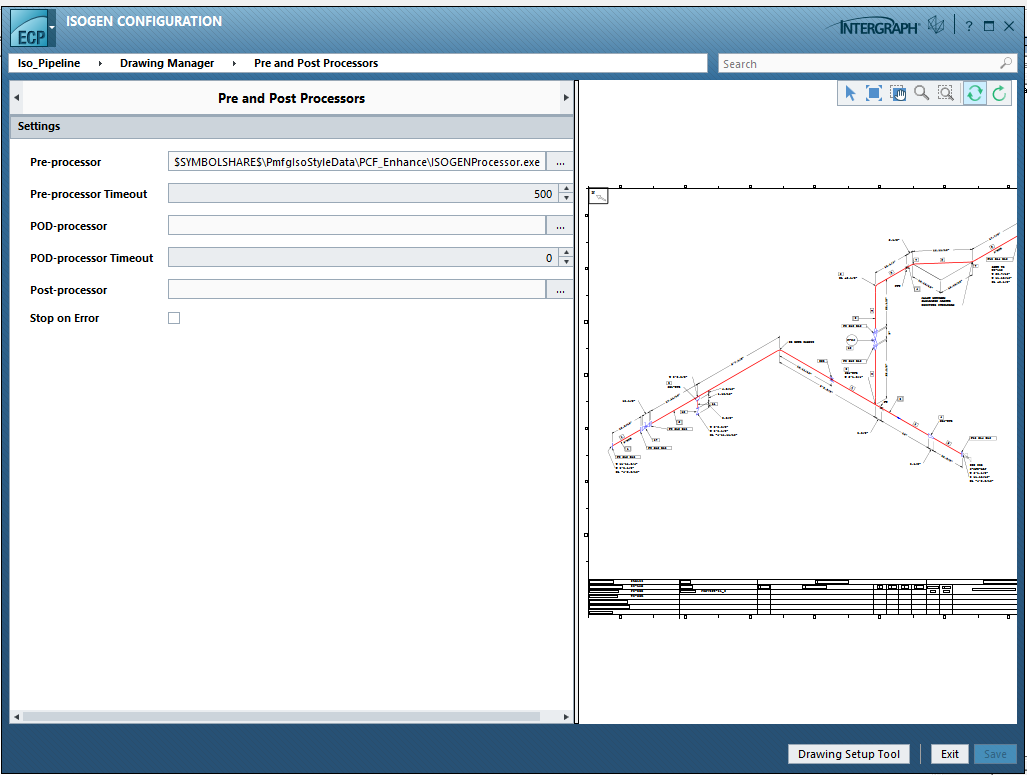The width and height of the screenshot is (1027, 775).
Task: Decrease POD-processor Timeout value
Action: 567,262
